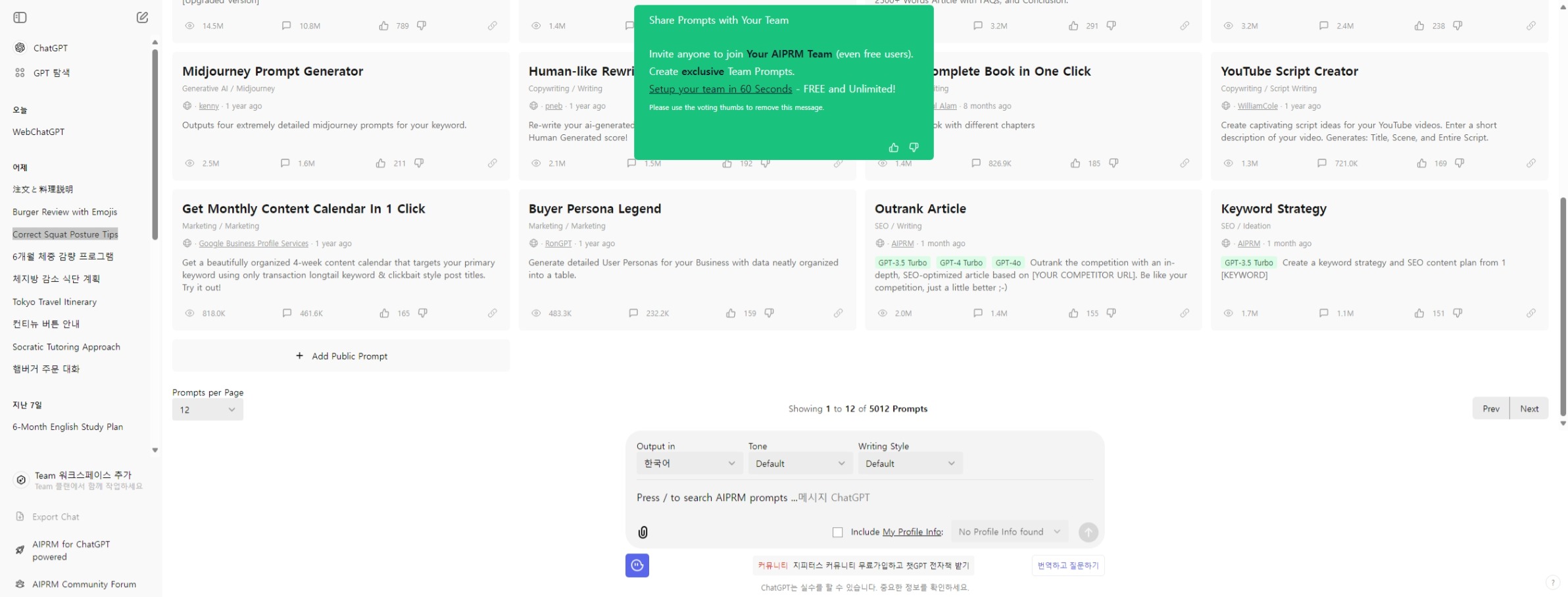The image size is (1568, 597).
Task: Copy link for Get Monthly Content Calendar
Action: [x=493, y=313]
